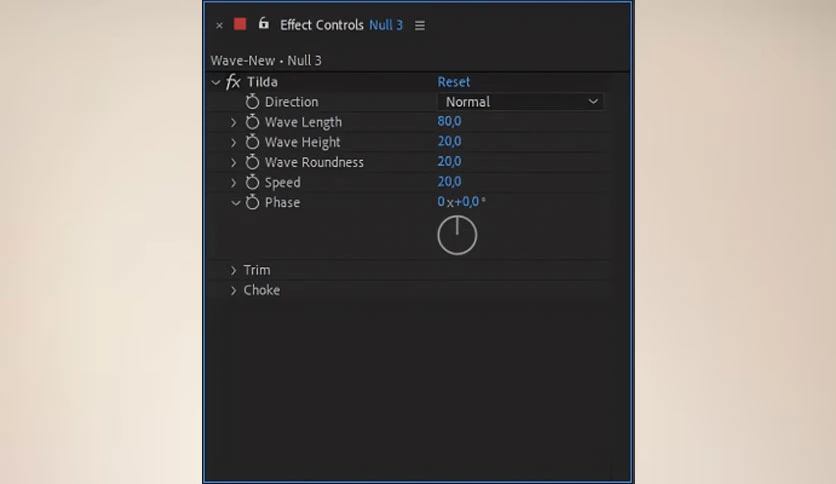Viewport: 836px width, 484px height.
Task: Edit the Wave Roundness value 20,0
Action: [x=449, y=162]
